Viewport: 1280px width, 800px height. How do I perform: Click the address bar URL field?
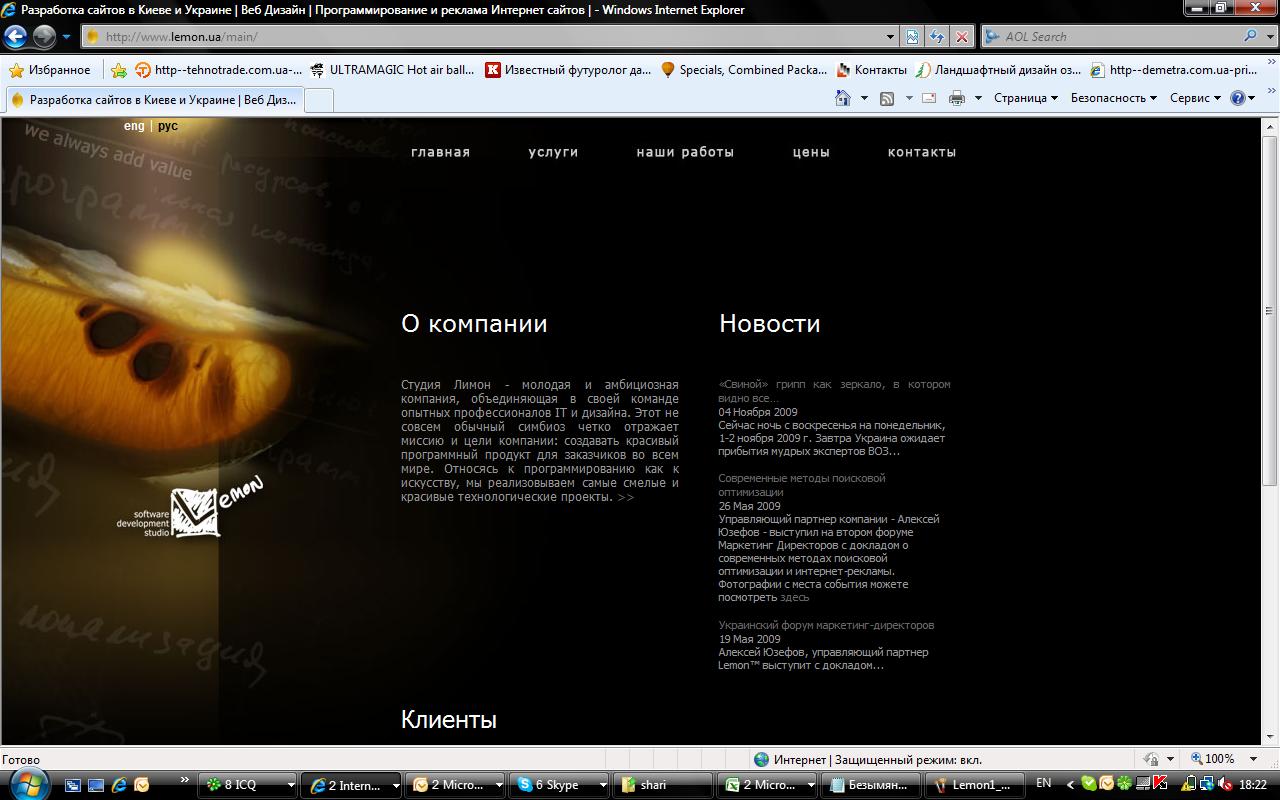pyautogui.click(x=490, y=37)
